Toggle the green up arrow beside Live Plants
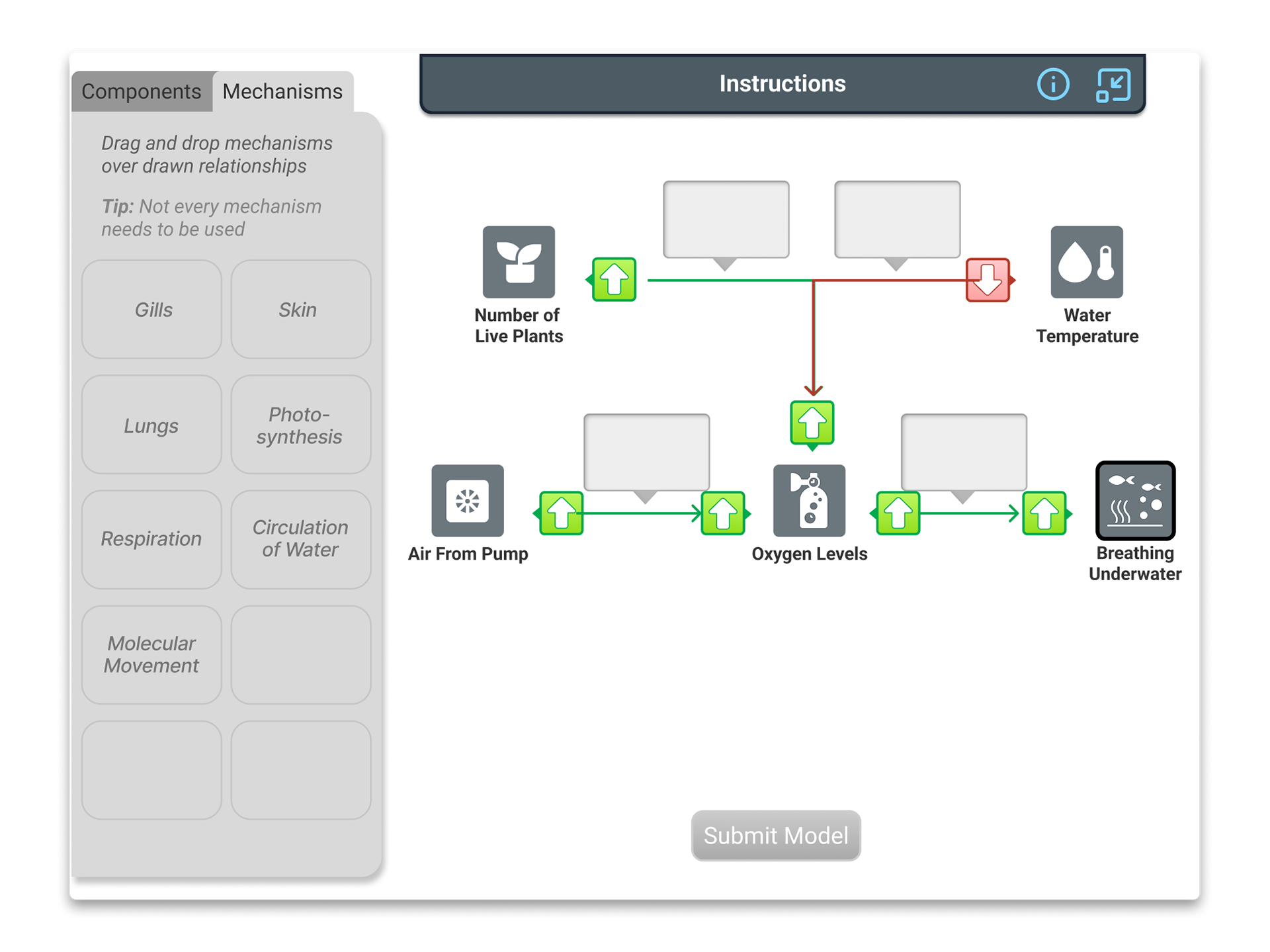 [614, 280]
